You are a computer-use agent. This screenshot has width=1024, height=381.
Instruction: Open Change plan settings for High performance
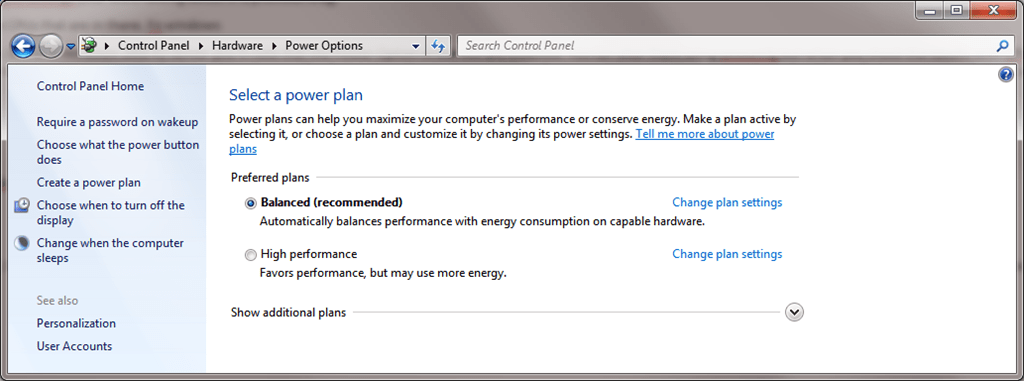727,254
